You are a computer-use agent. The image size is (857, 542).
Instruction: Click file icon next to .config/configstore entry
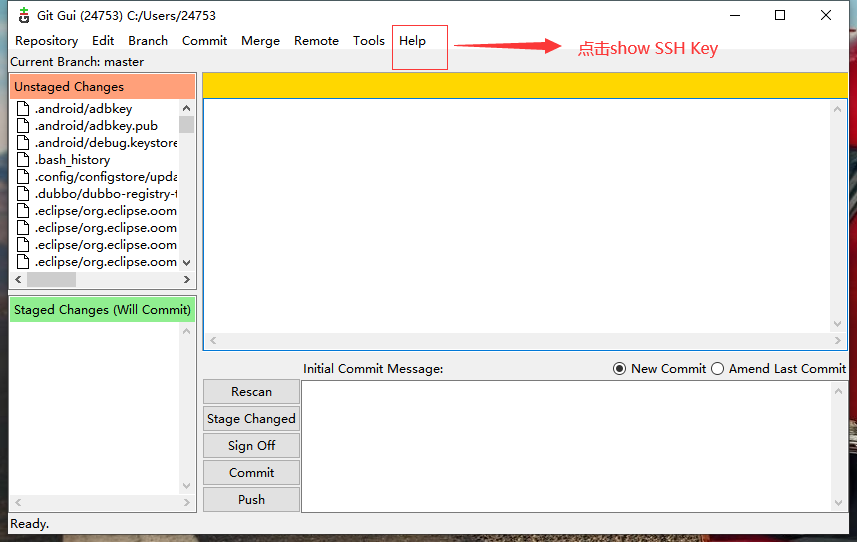tap(23, 177)
